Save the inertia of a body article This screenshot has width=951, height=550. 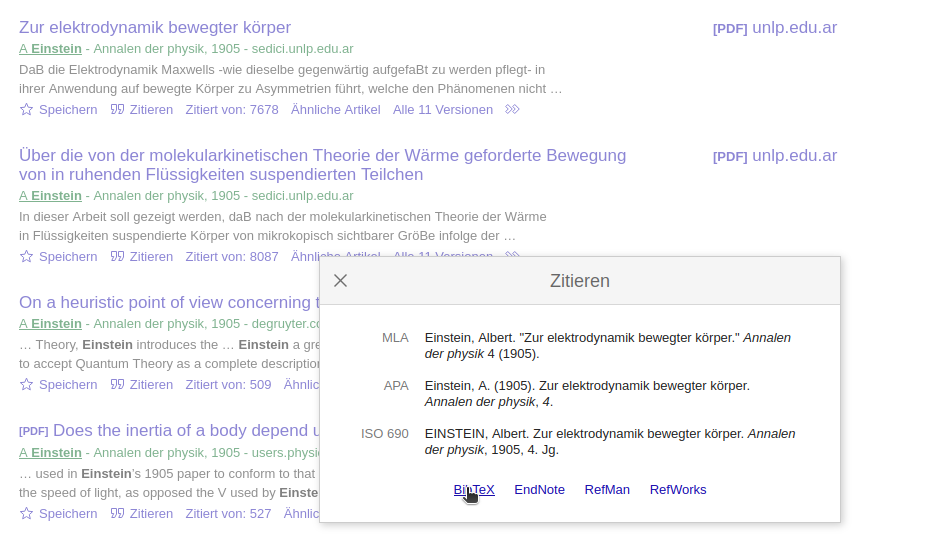pyautogui.click(x=27, y=514)
